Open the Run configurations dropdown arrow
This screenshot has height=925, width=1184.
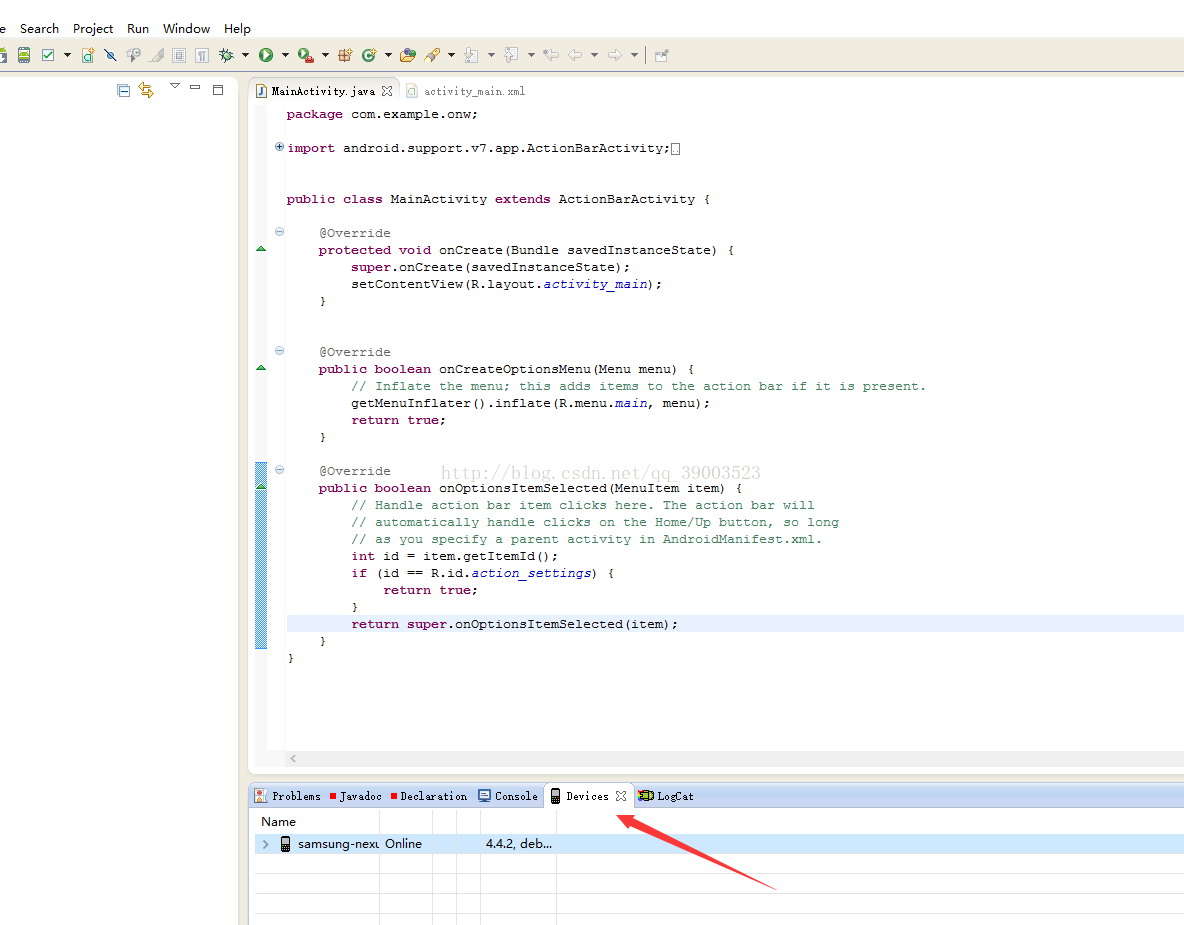point(285,55)
